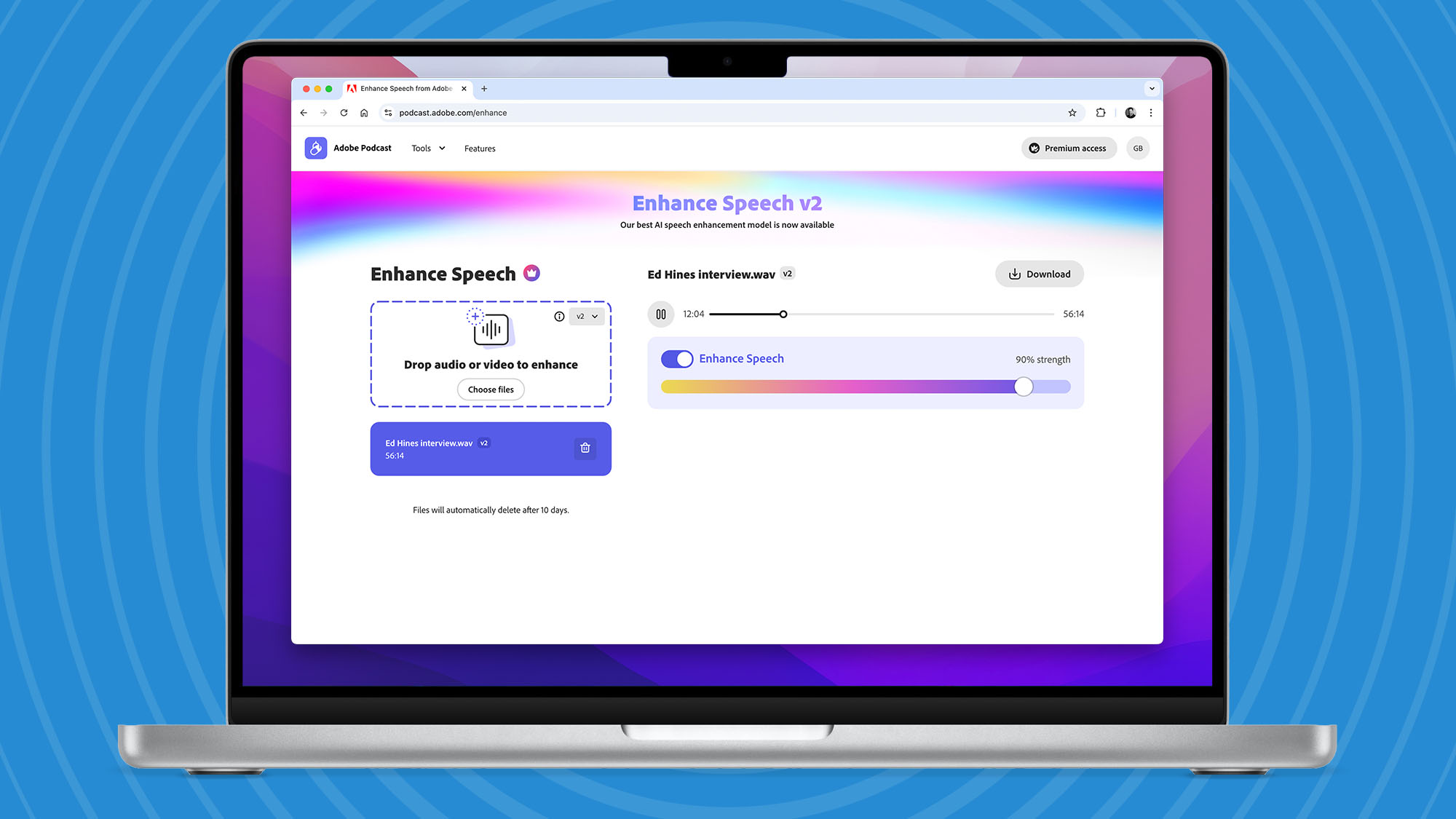Click the audio waveform upload icon
This screenshot has width=1456, height=819.
point(491,328)
